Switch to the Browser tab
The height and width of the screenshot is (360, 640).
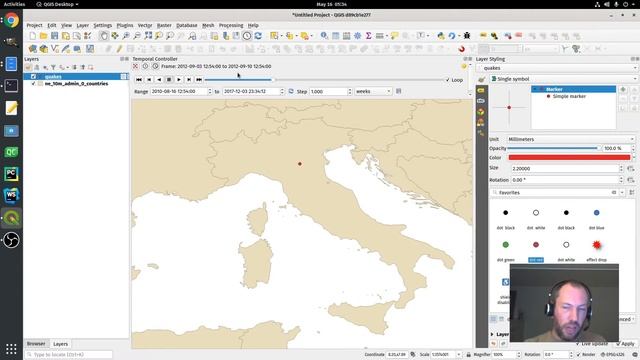pyautogui.click(x=36, y=344)
